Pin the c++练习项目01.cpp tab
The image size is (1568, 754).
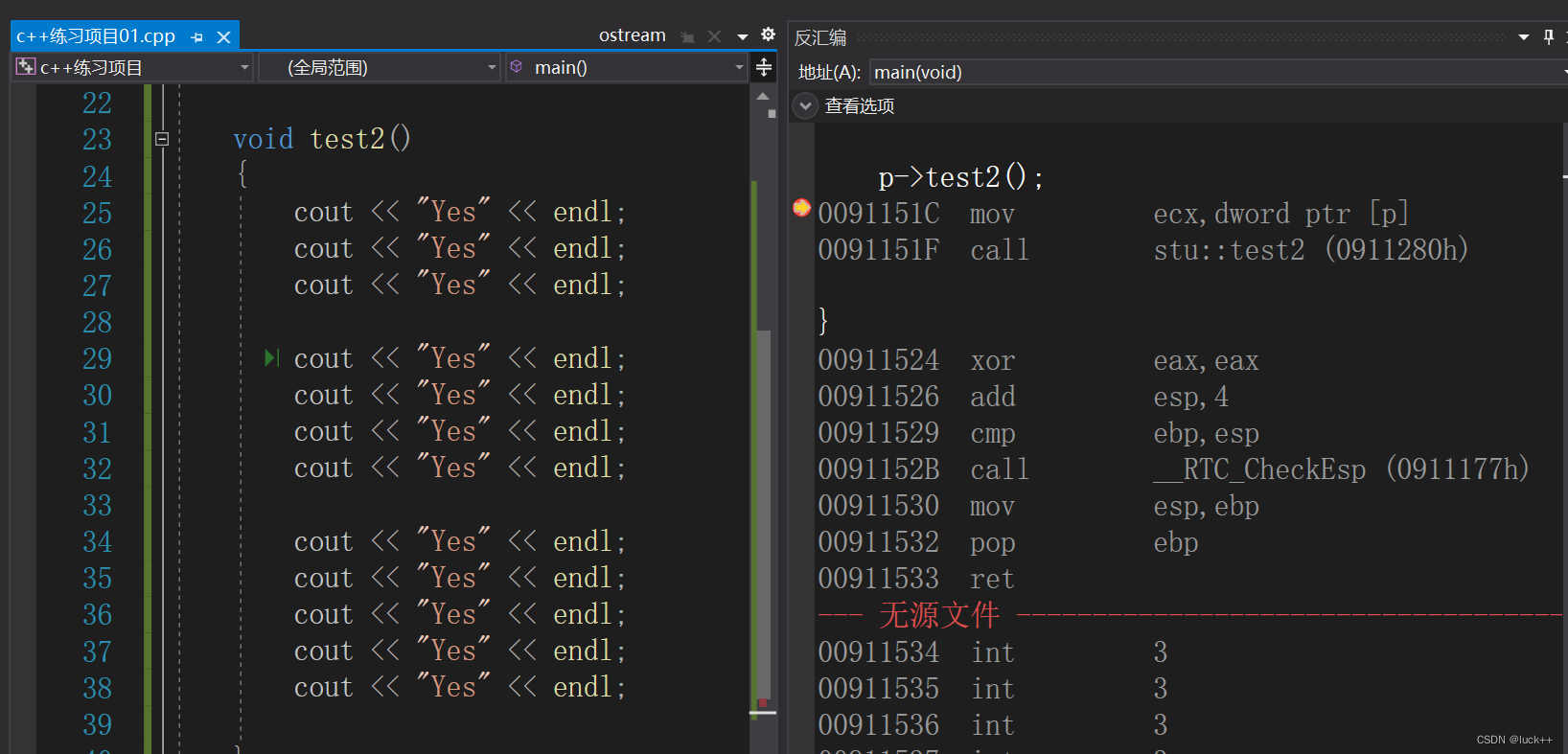click(x=197, y=37)
